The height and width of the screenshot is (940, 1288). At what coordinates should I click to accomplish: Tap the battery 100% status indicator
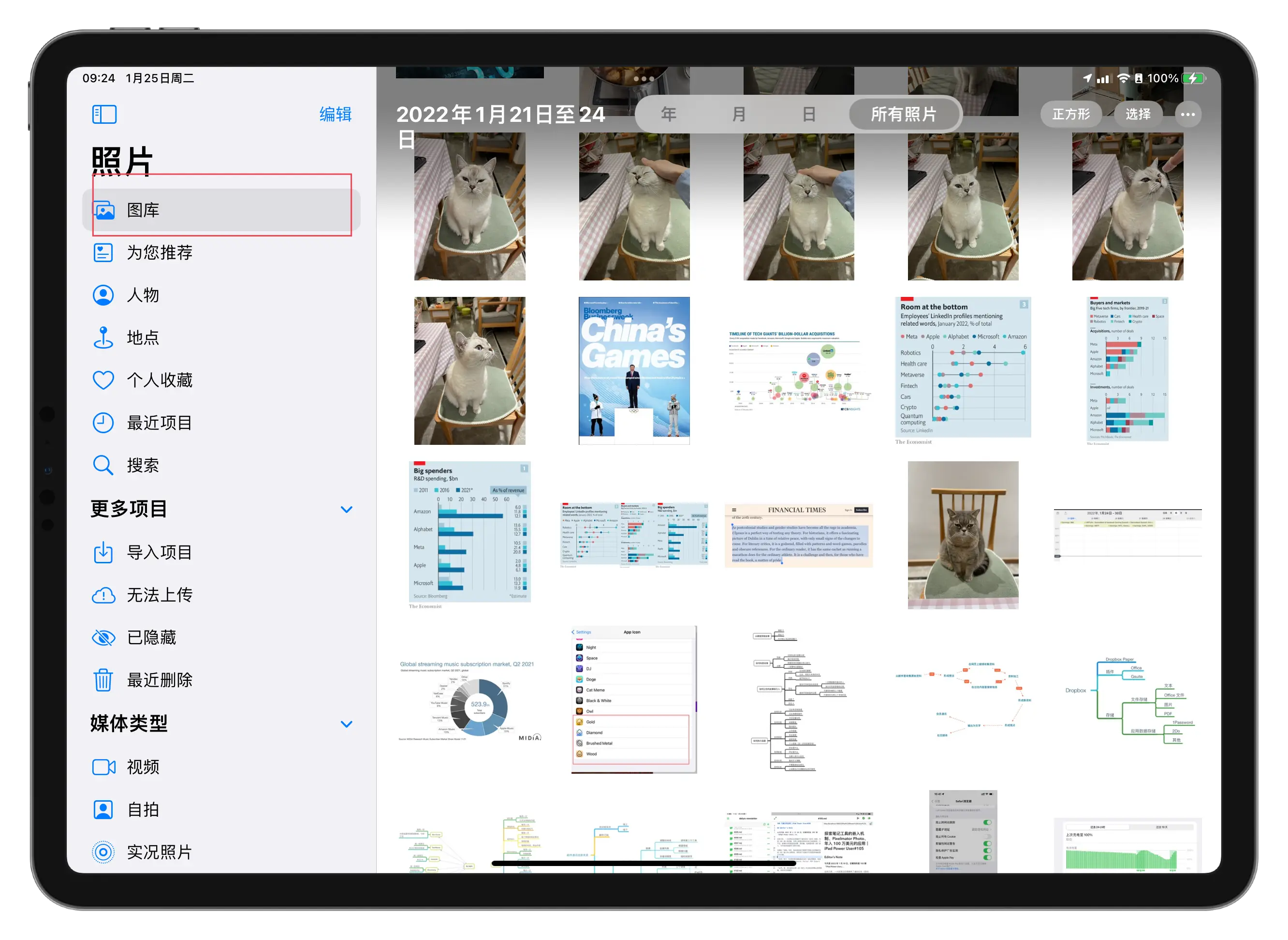pyautogui.click(x=1176, y=78)
